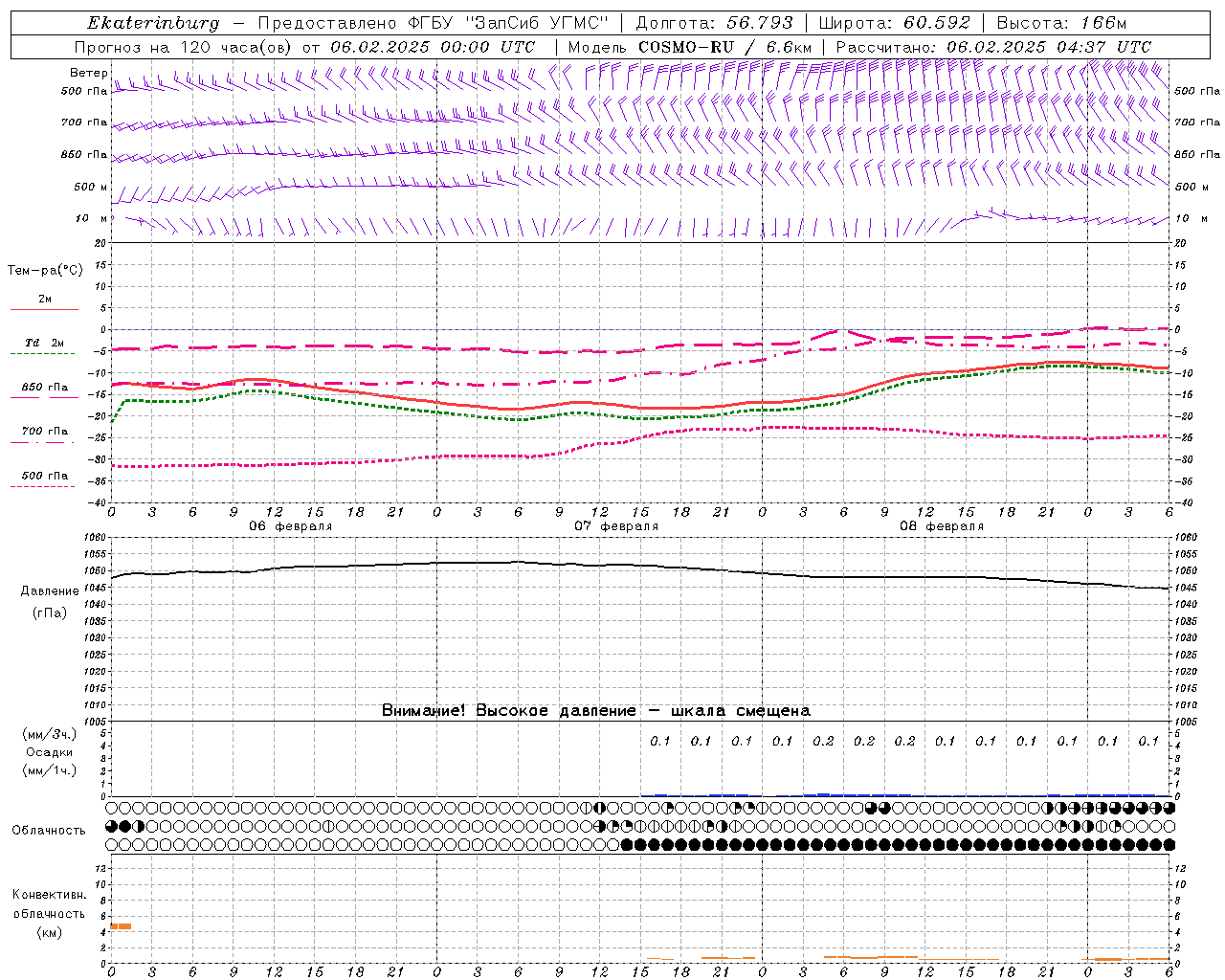Click the 08 февраля date label
Screen dimensions: 1225x980
pyautogui.click(x=942, y=526)
